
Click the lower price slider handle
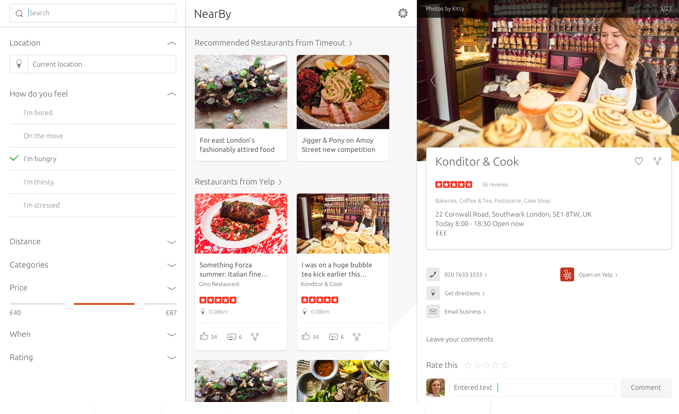69,304
